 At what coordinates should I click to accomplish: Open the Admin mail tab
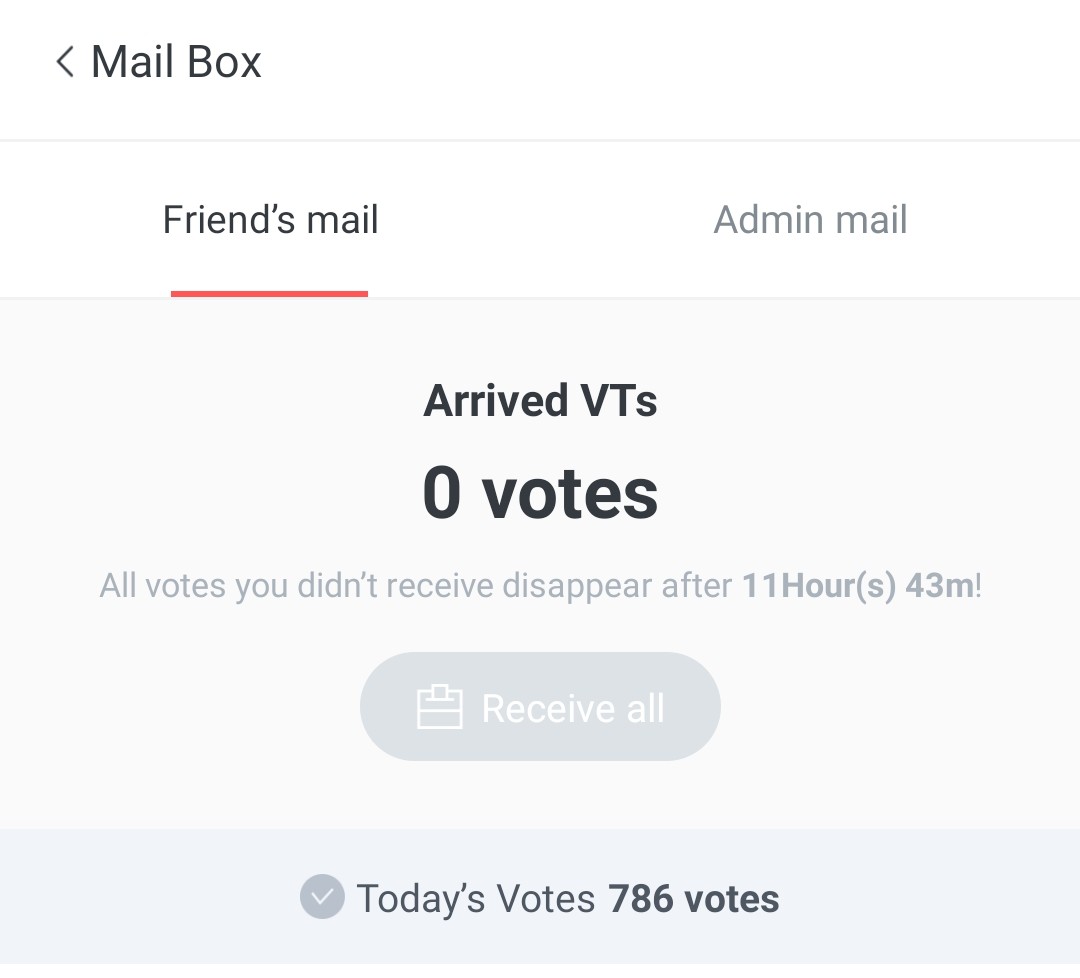coord(810,220)
